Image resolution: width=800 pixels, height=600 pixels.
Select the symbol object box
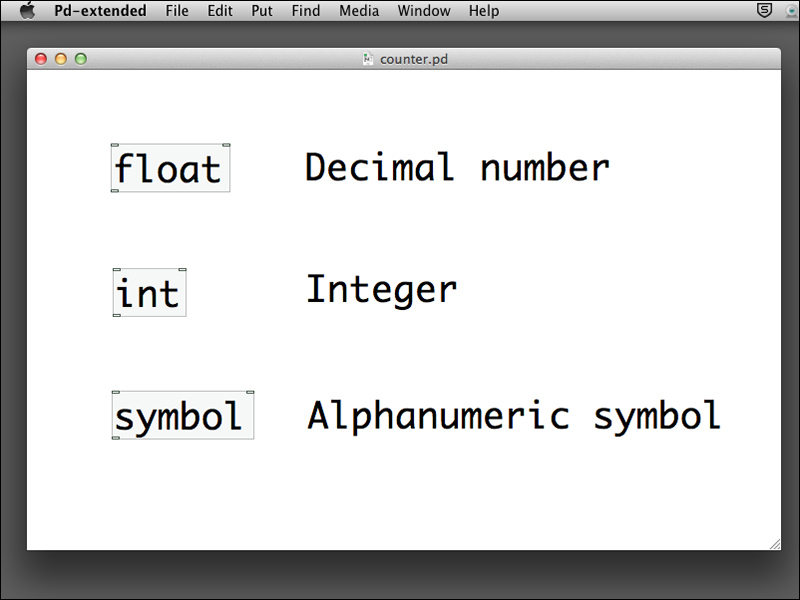click(182, 416)
